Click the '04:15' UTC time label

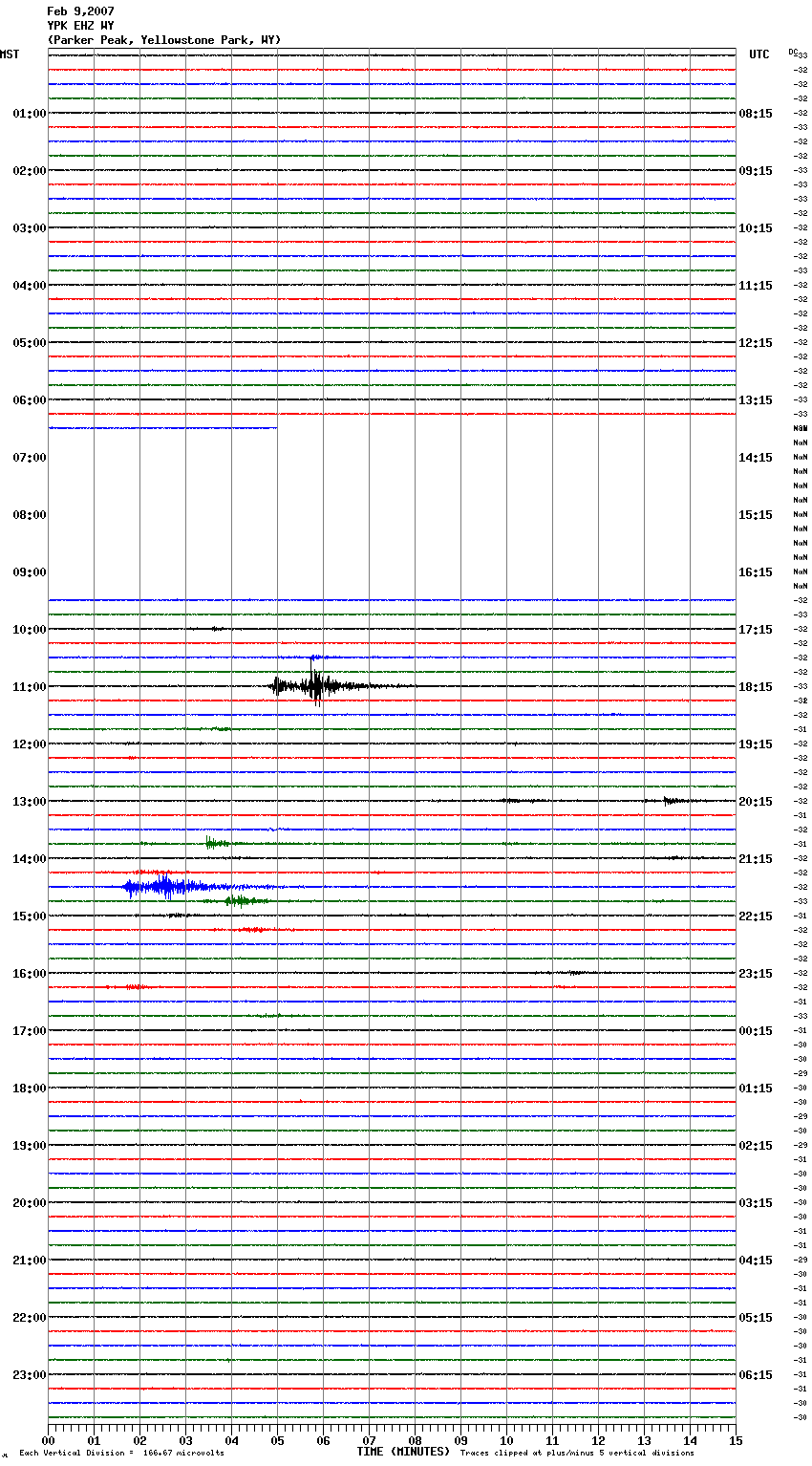756,1261
